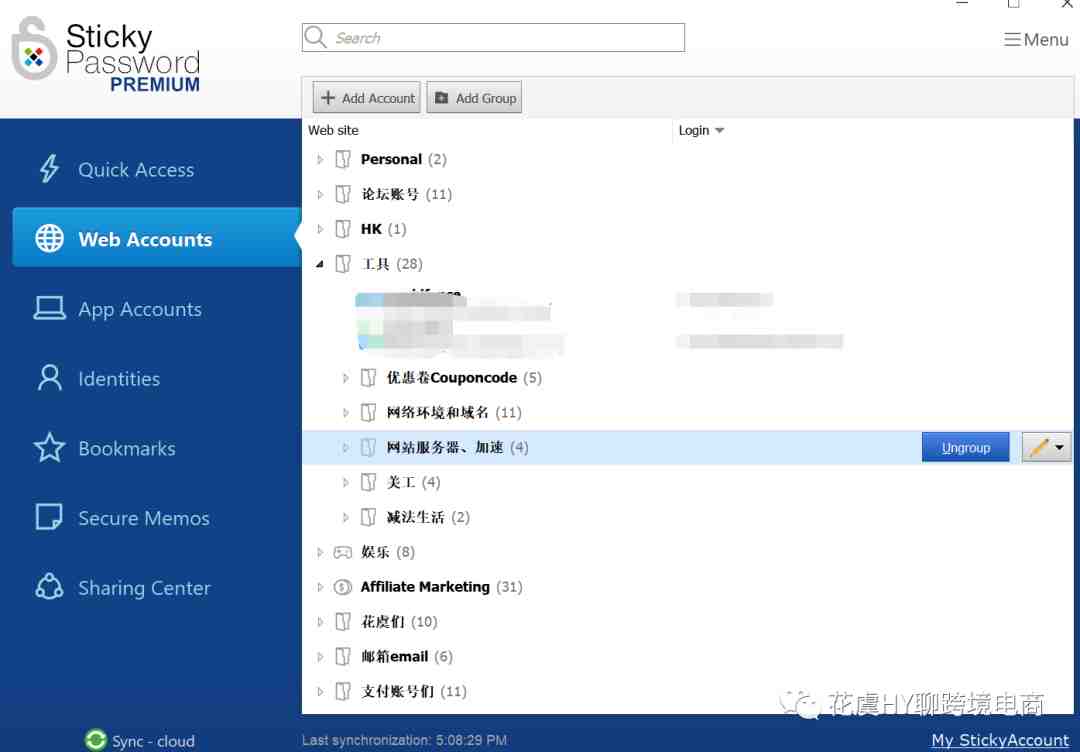Click the Ungroup button

click(965, 448)
